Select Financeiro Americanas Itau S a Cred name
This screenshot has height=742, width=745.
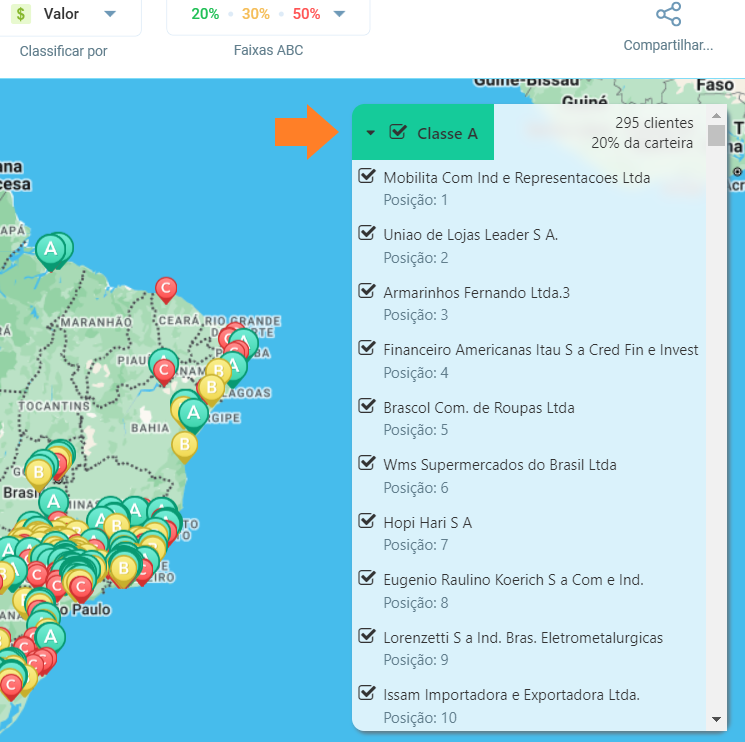coord(541,350)
